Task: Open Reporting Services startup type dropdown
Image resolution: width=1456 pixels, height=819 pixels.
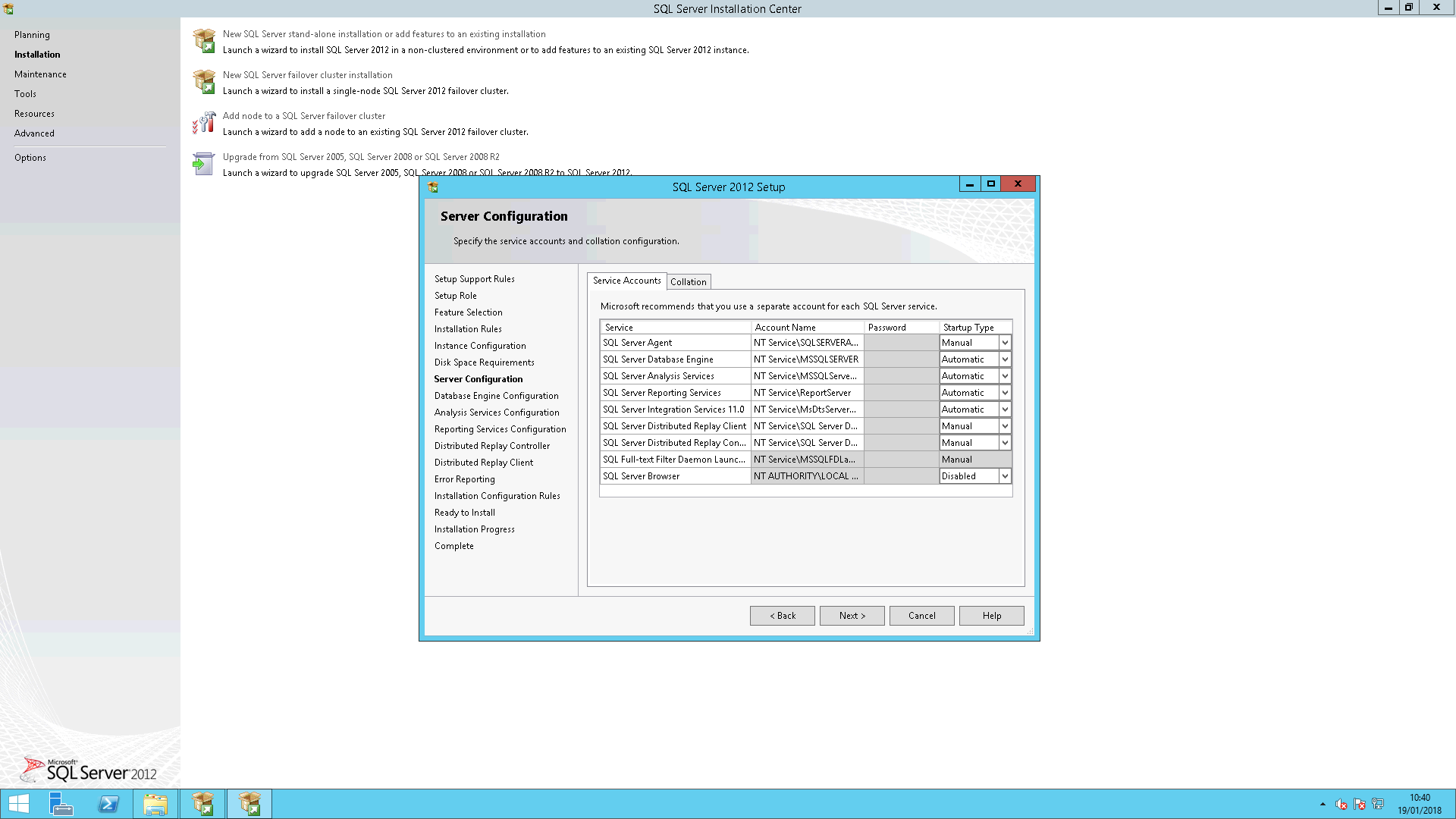Action: (x=1005, y=393)
